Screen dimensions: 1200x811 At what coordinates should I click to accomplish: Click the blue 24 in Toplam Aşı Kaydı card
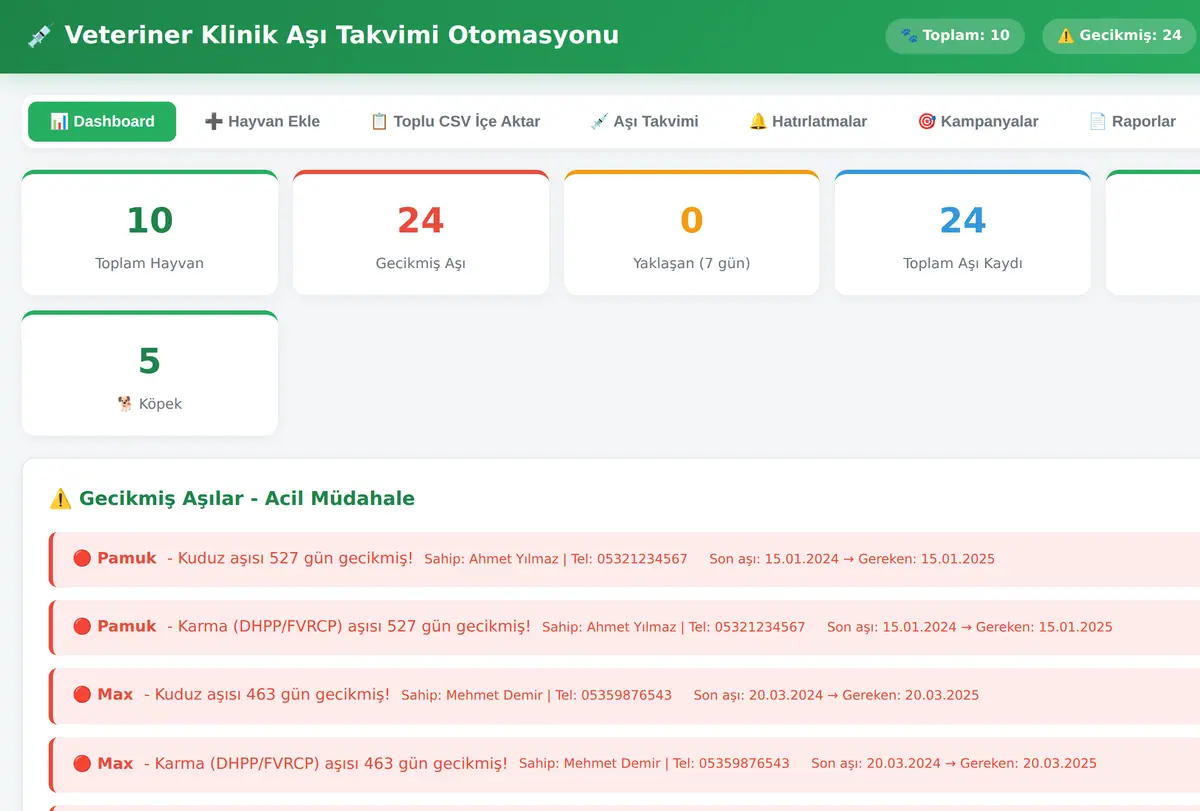tap(963, 220)
